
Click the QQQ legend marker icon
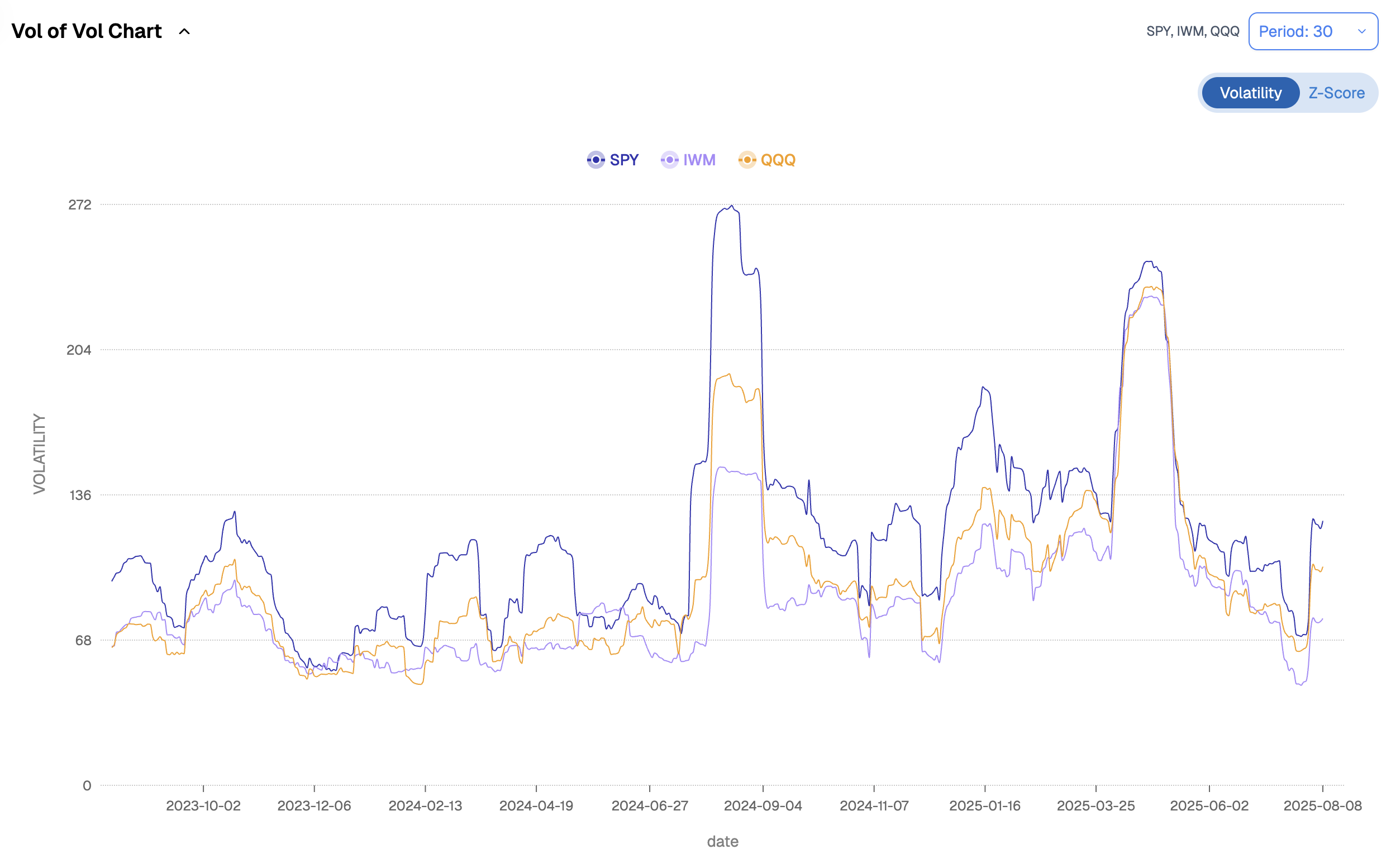(x=746, y=160)
